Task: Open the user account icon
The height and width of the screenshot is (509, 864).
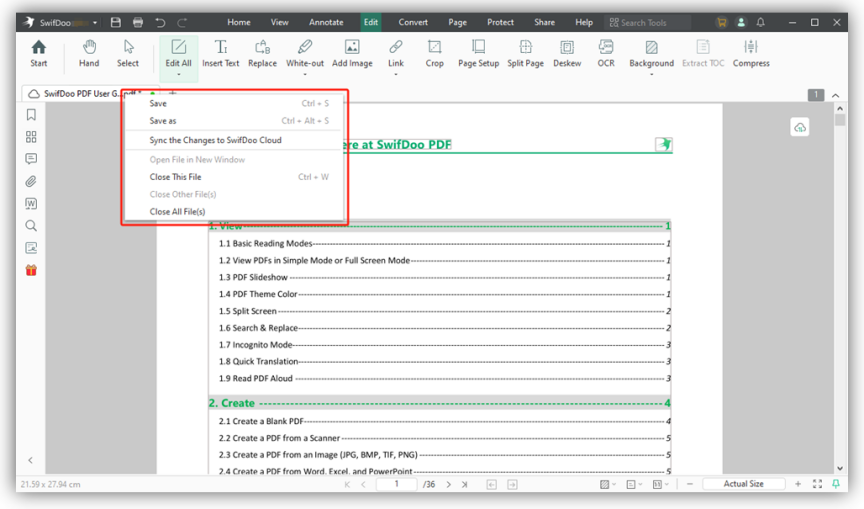Action: pos(741,23)
